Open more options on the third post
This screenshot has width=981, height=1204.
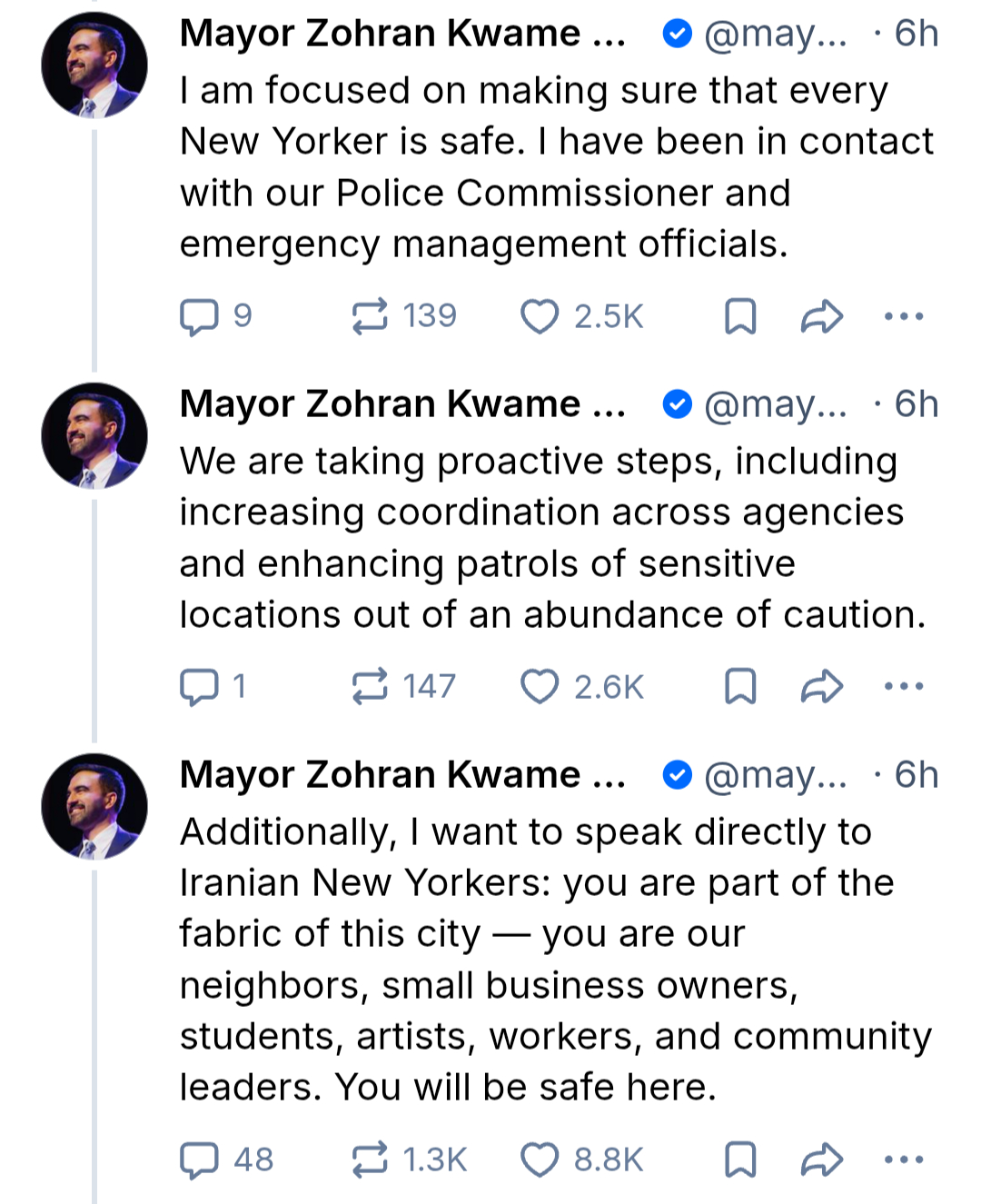tap(904, 1159)
